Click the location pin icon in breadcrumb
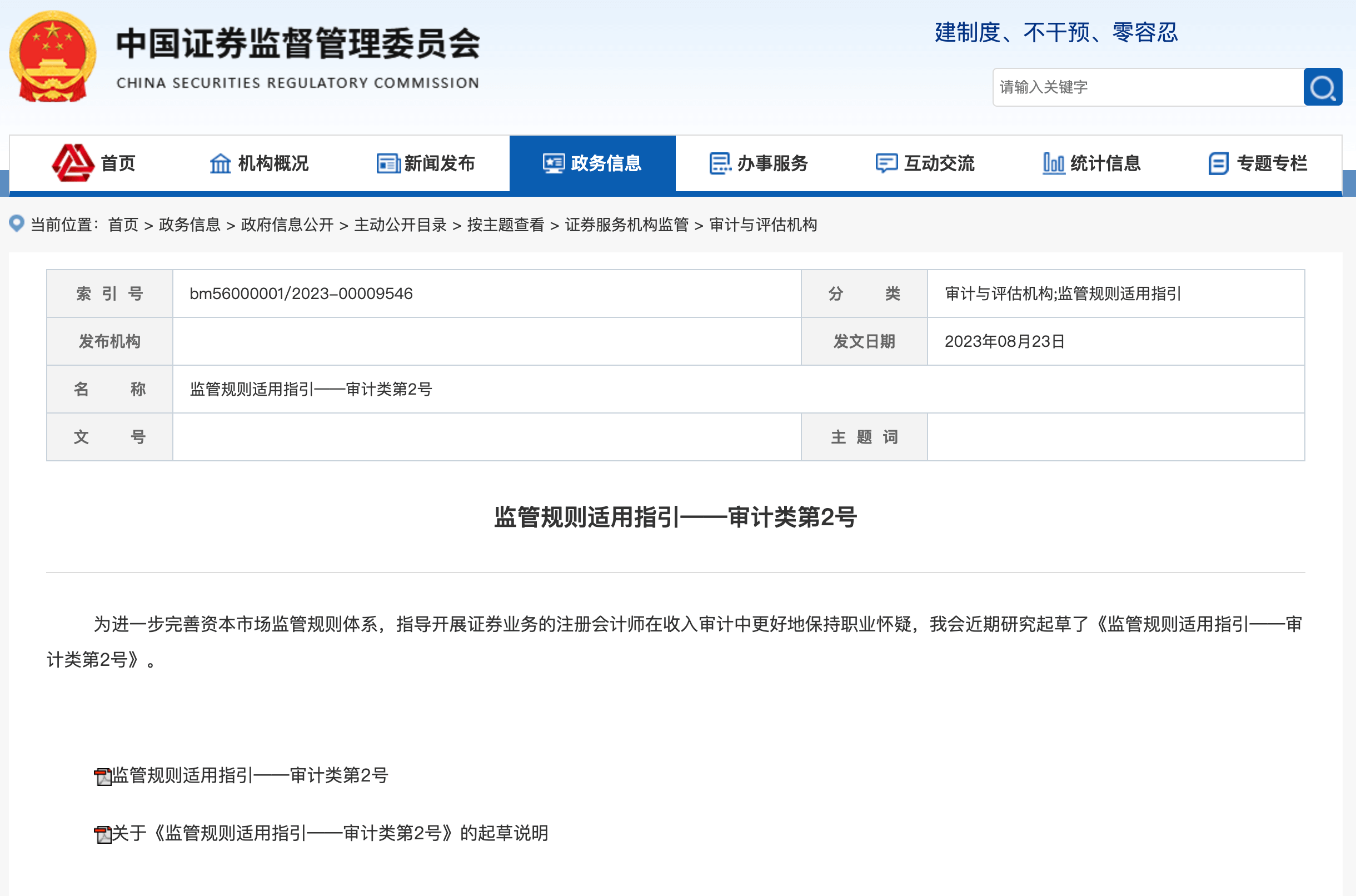Image resolution: width=1356 pixels, height=896 pixels. (17, 223)
